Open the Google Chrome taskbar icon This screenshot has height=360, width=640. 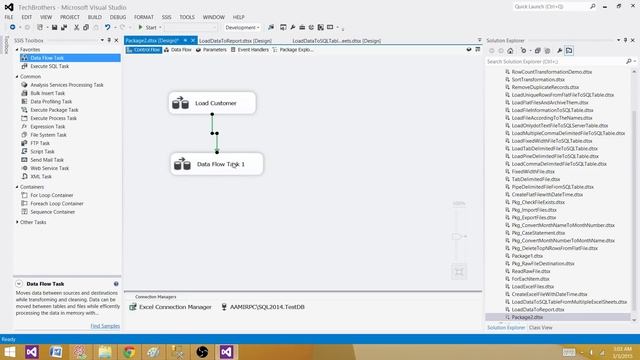129,352
